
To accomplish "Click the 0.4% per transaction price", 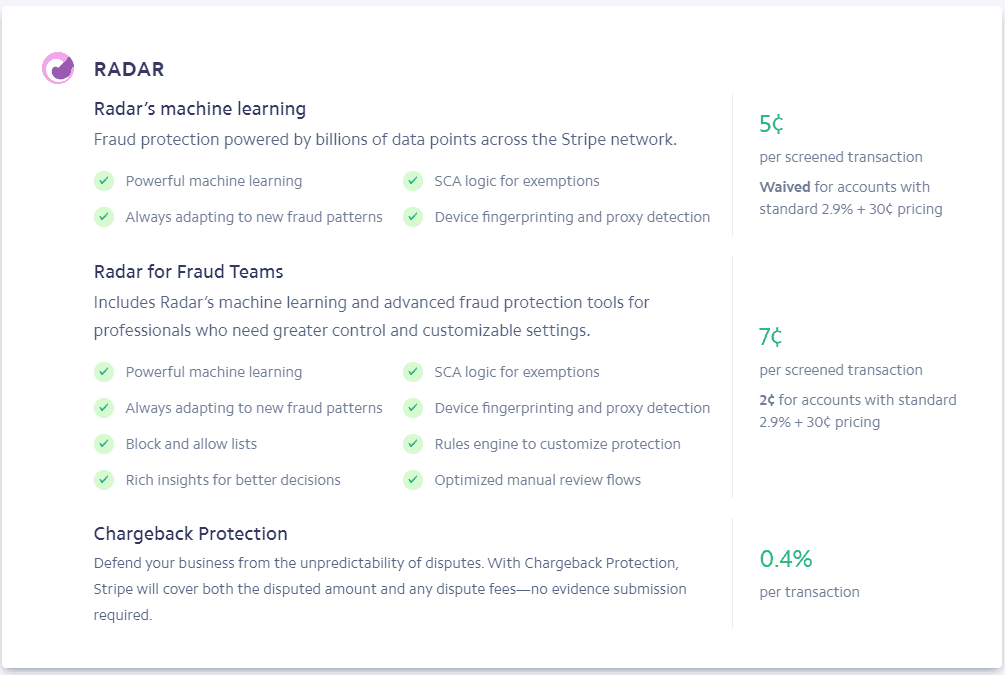I will point(786,559).
